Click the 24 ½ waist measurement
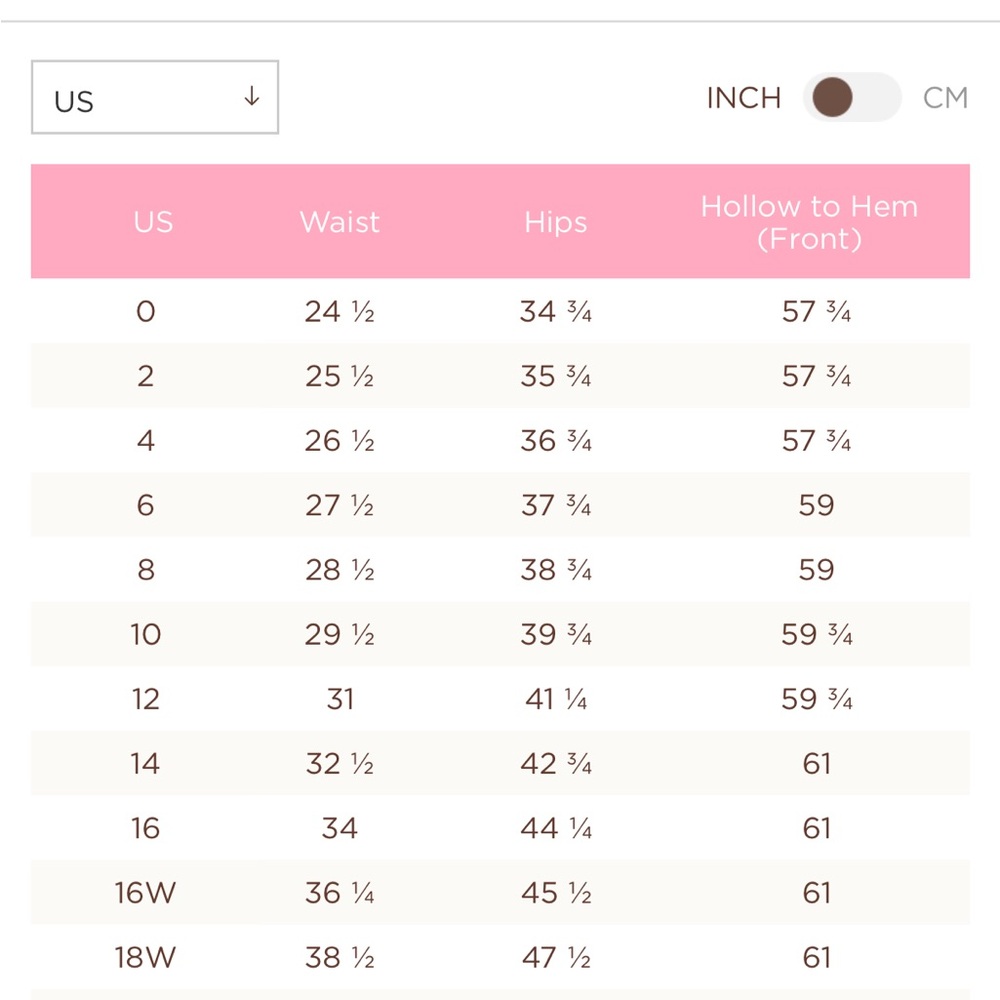Screen dimensions: 1000x1000 (339, 311)
